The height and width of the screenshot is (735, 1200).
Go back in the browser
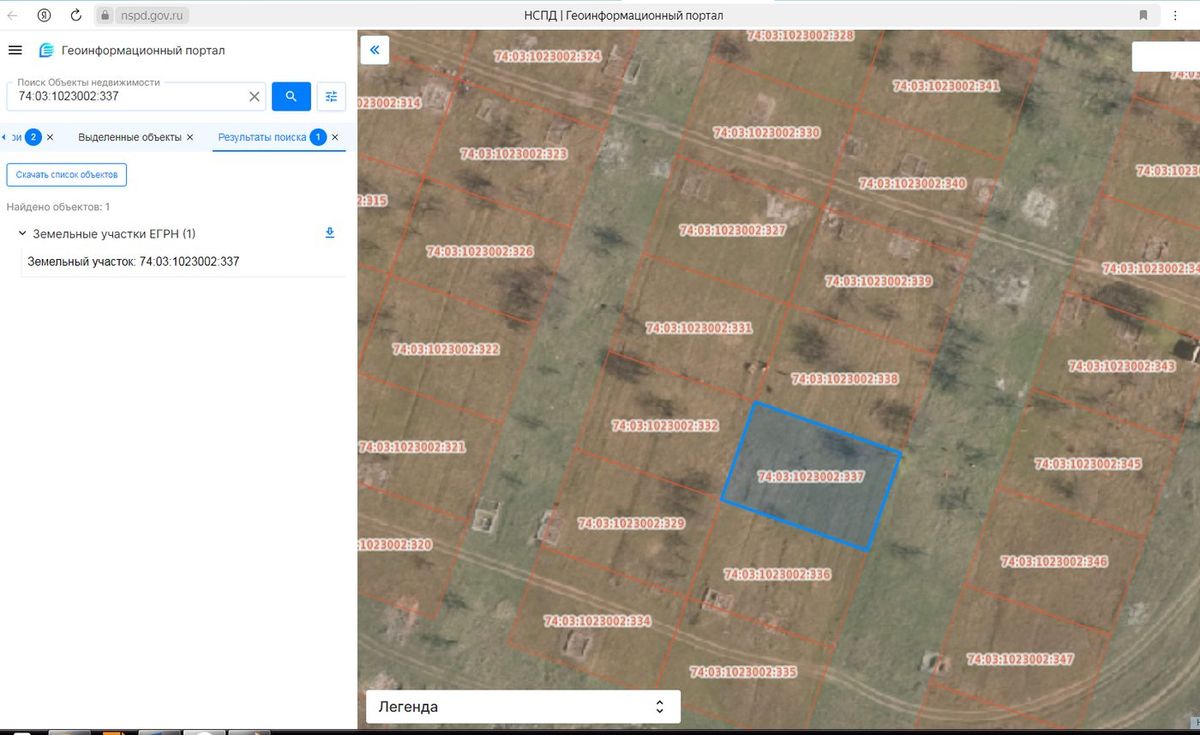[12, 15]
